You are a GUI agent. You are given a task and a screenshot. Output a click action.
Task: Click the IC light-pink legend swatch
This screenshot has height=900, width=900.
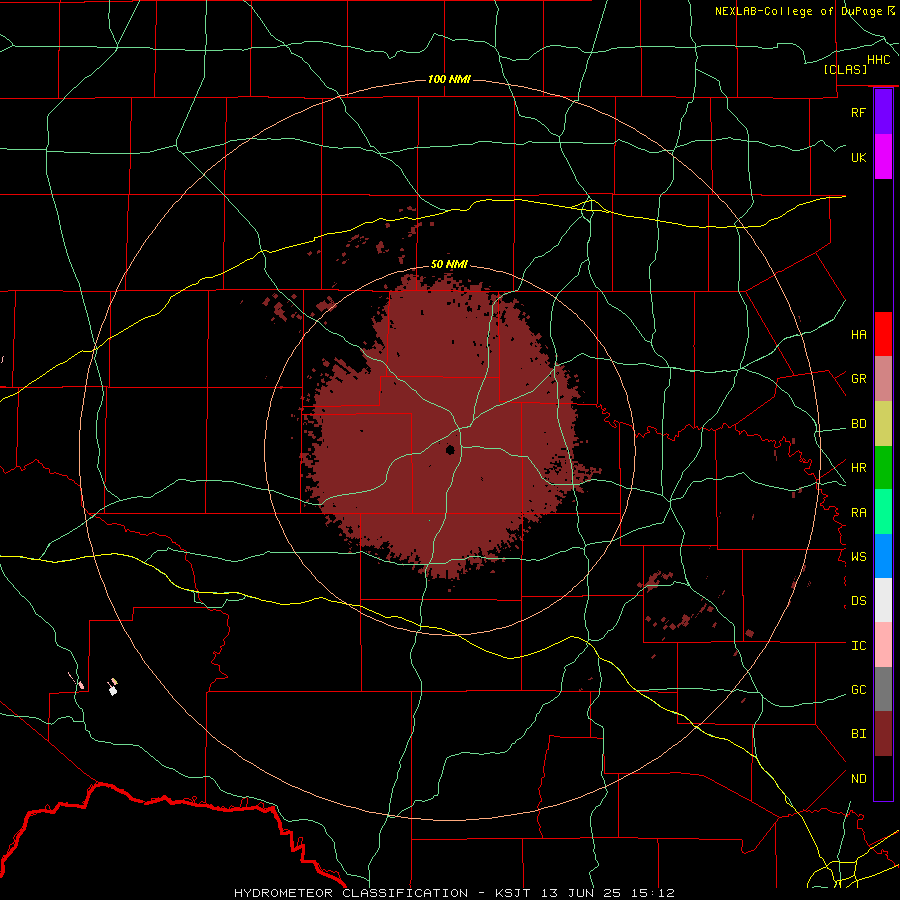coord(883,645)
